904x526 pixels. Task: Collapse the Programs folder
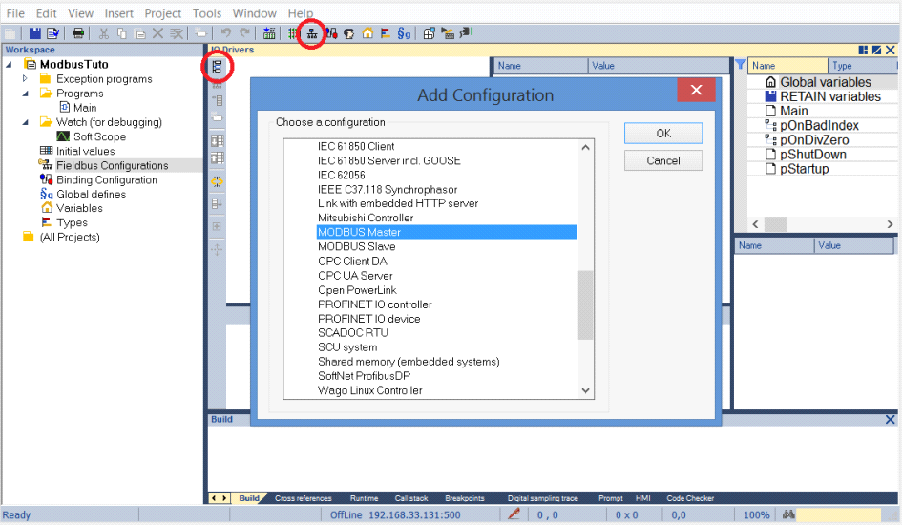tap(25, 93)
